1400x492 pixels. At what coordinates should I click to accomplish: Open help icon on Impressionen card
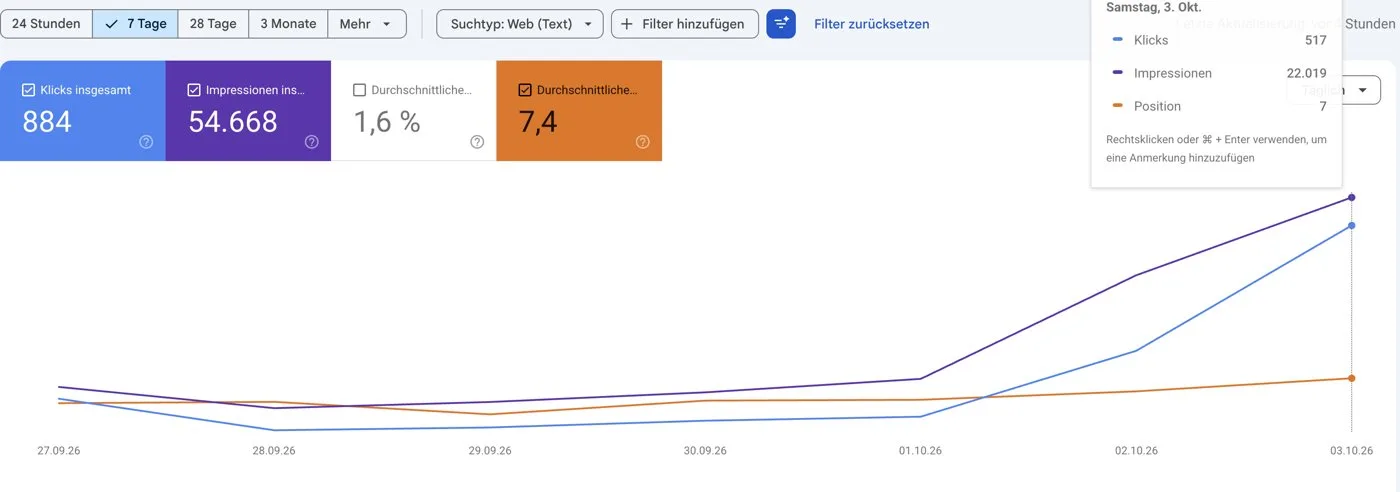[311, 142]
